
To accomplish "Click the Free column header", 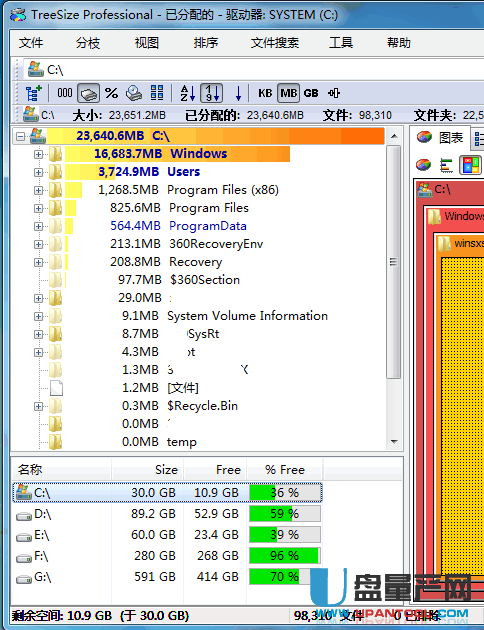I will 215,469.
